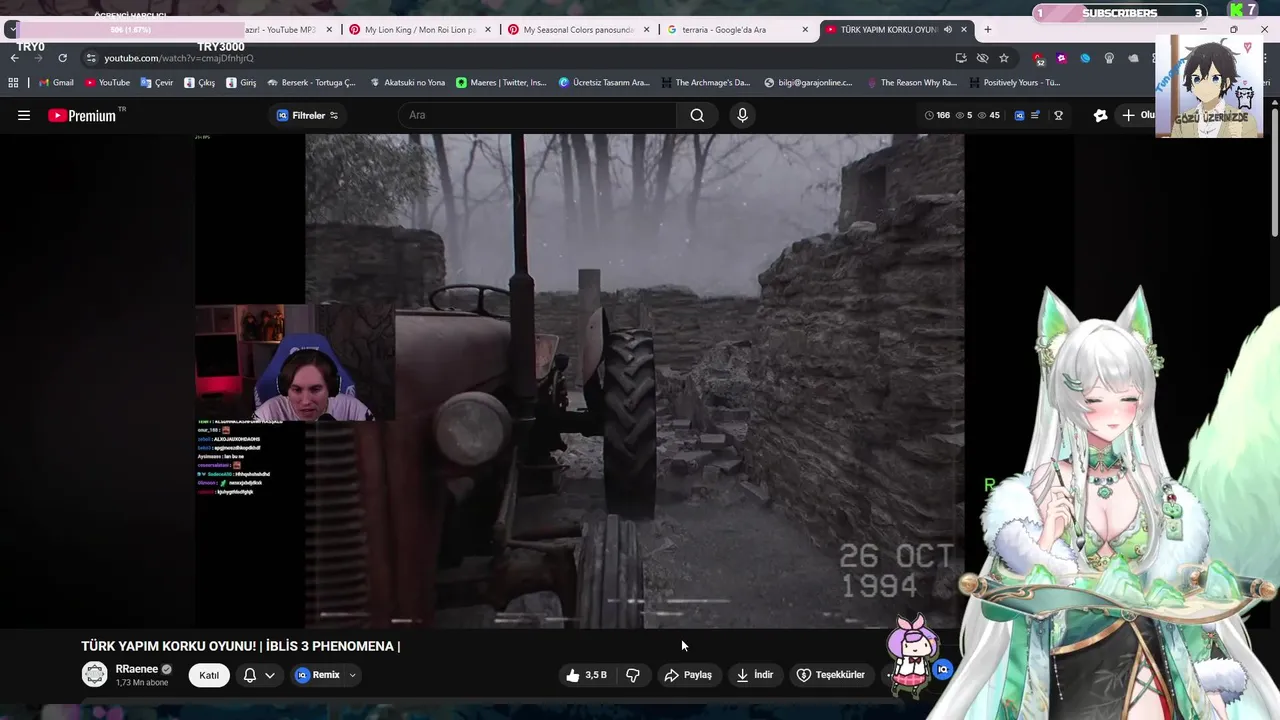Open the vidIQ Filtreler dropdown
The image size is (1280, 720).
[307, 116]
